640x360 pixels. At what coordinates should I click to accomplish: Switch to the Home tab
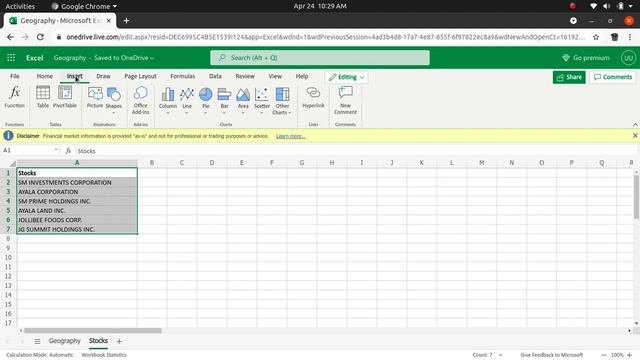tap(44, 76)
